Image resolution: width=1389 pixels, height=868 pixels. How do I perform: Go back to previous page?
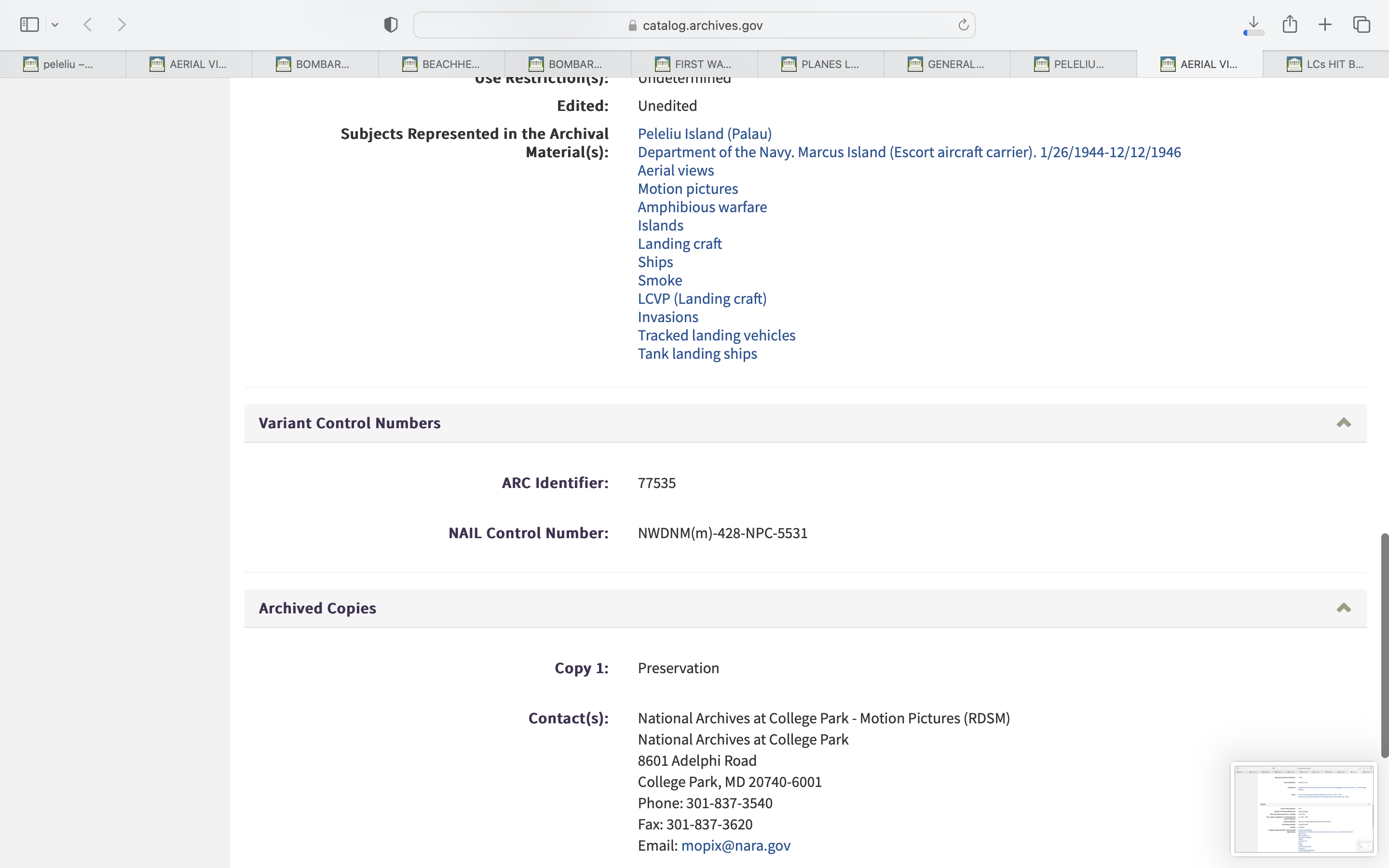(88, 25)
